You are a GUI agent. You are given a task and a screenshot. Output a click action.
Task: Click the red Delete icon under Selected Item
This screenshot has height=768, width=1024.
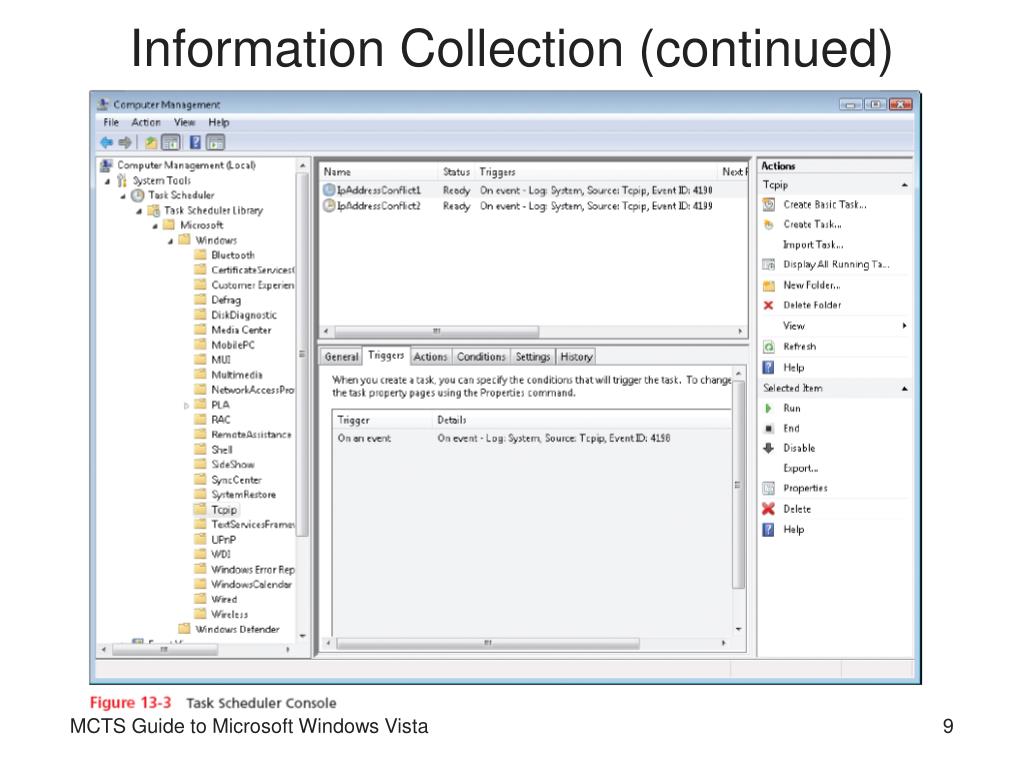pos(769,509)
